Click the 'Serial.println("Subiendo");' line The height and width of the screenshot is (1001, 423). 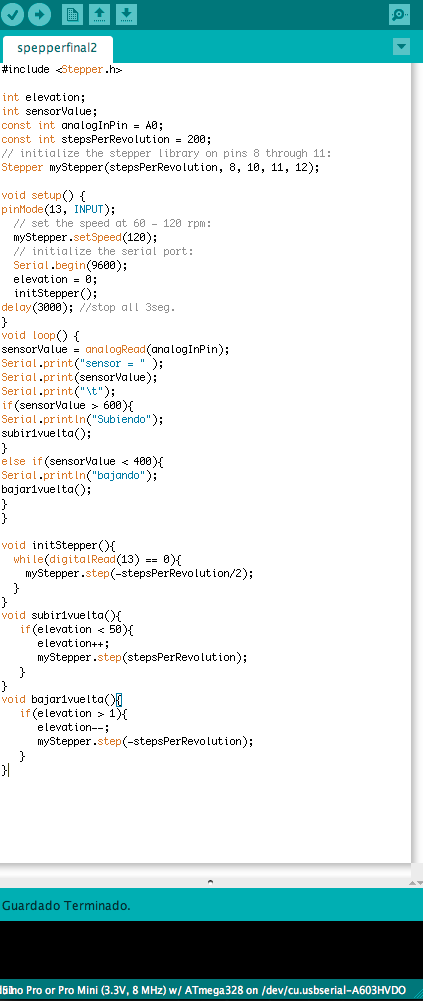tap(82, 420)
